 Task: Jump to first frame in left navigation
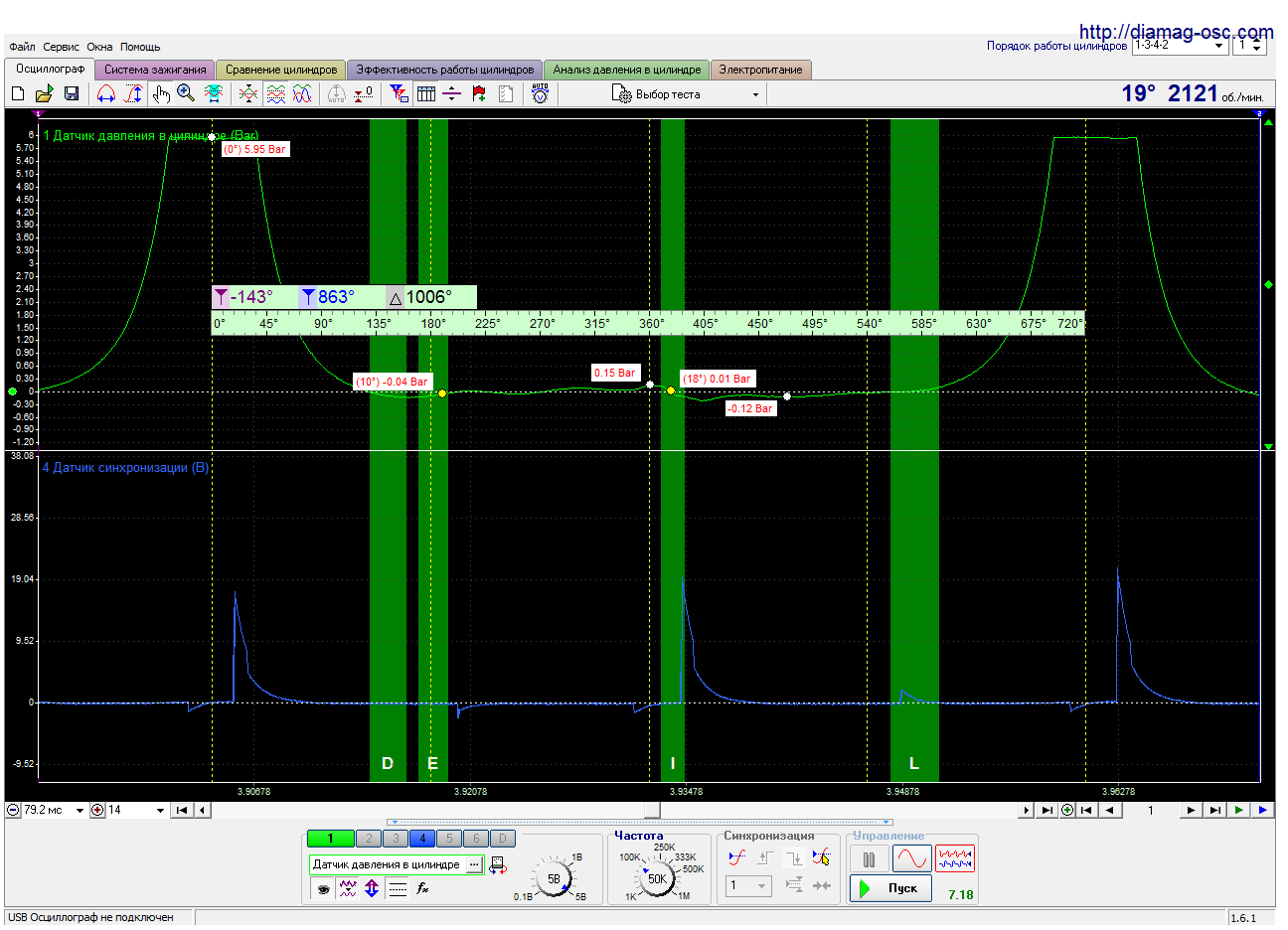pos(182,810)
